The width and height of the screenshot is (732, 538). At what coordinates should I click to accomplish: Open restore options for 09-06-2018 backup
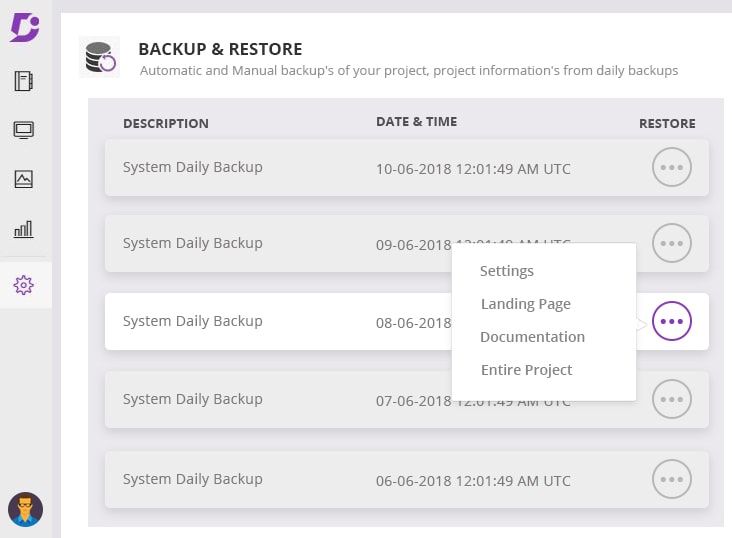(x=672, y=243)
